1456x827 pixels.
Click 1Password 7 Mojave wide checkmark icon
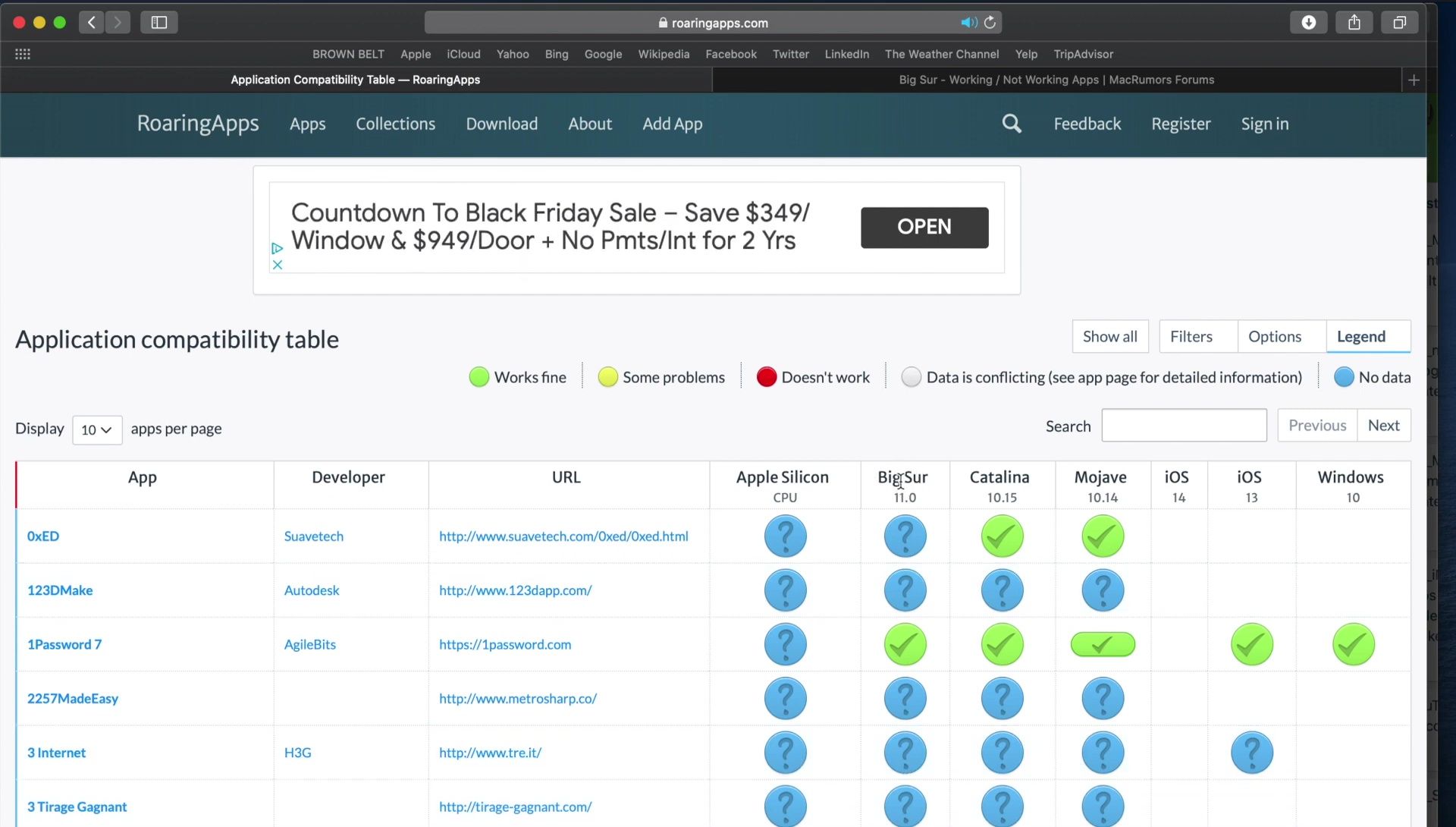[1103, 645]
